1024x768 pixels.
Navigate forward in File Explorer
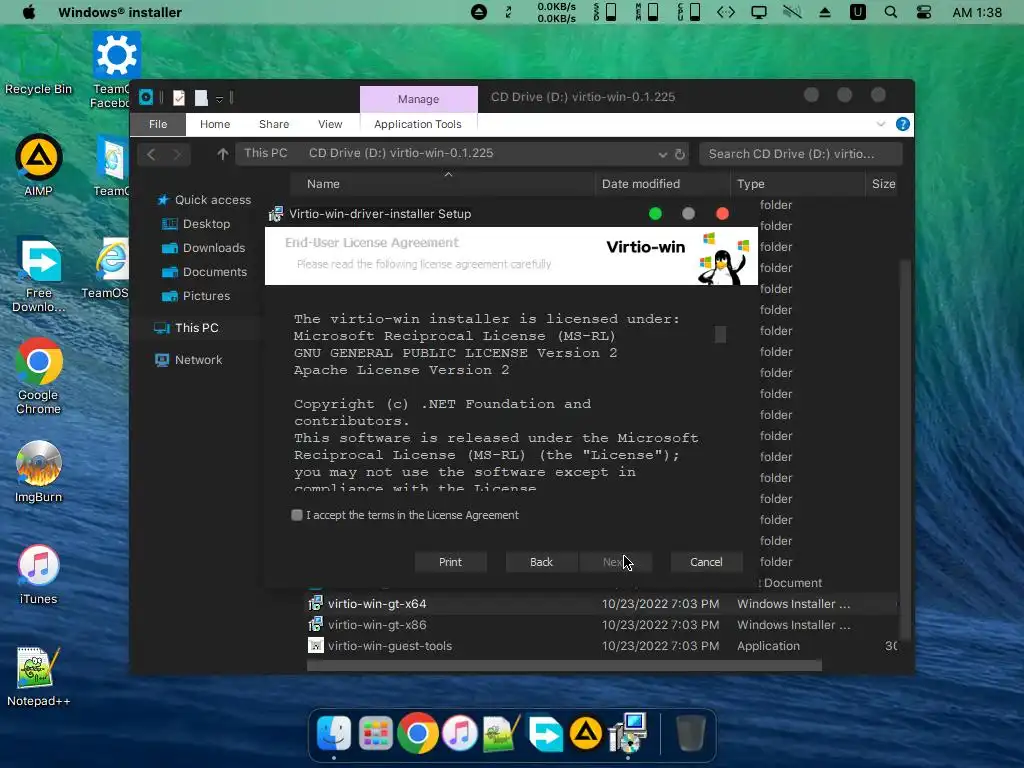177,154
